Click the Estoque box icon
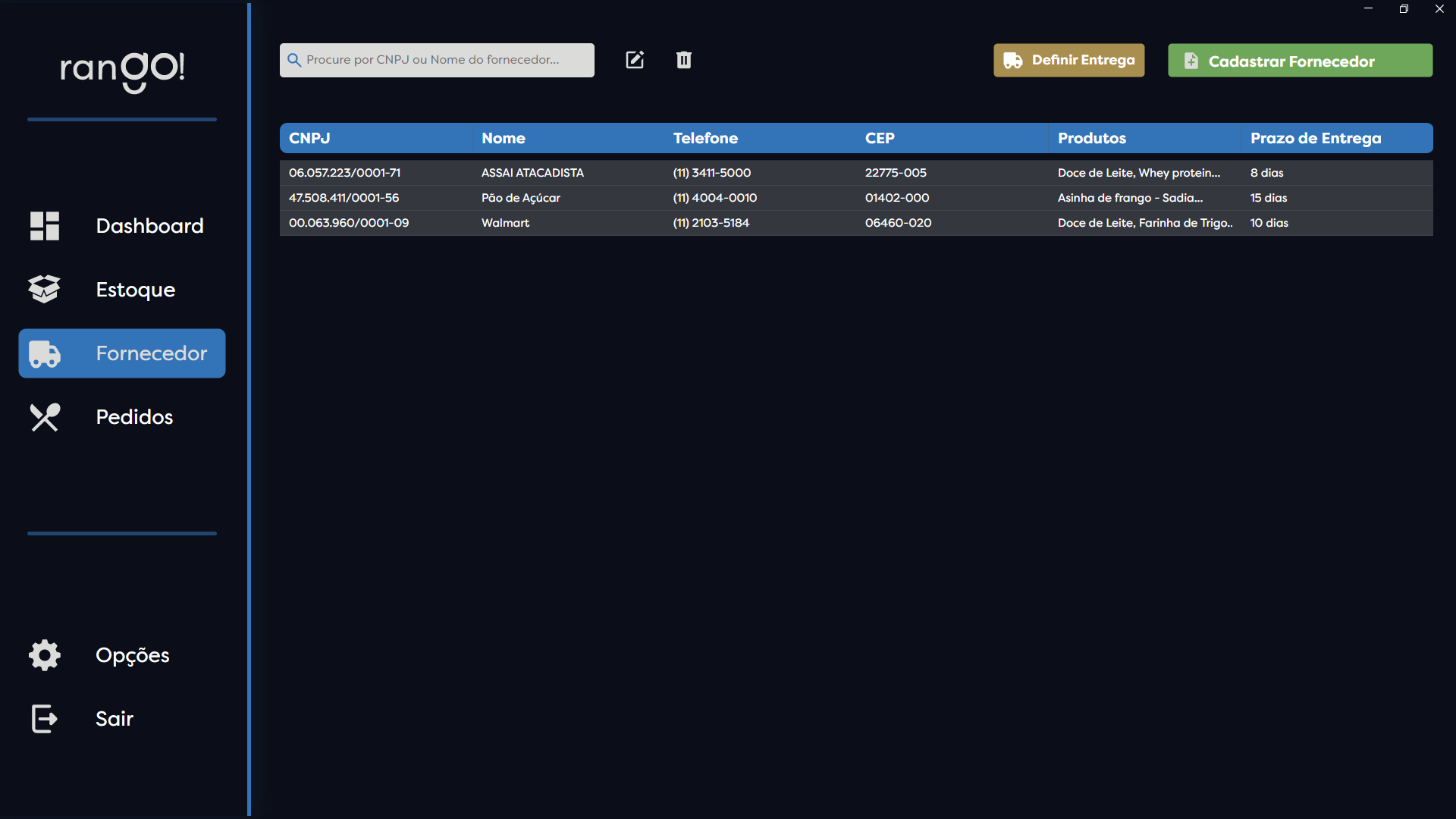 tap(45, 289)
